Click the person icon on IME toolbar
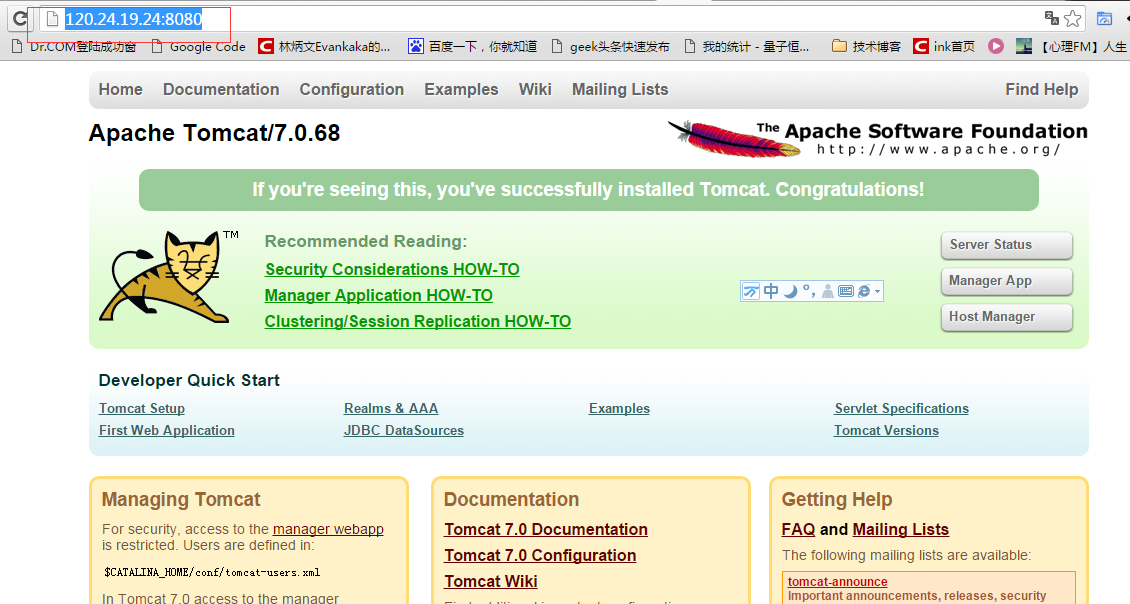This screenshot has width=1130, height=604. (x=827, y=291)
